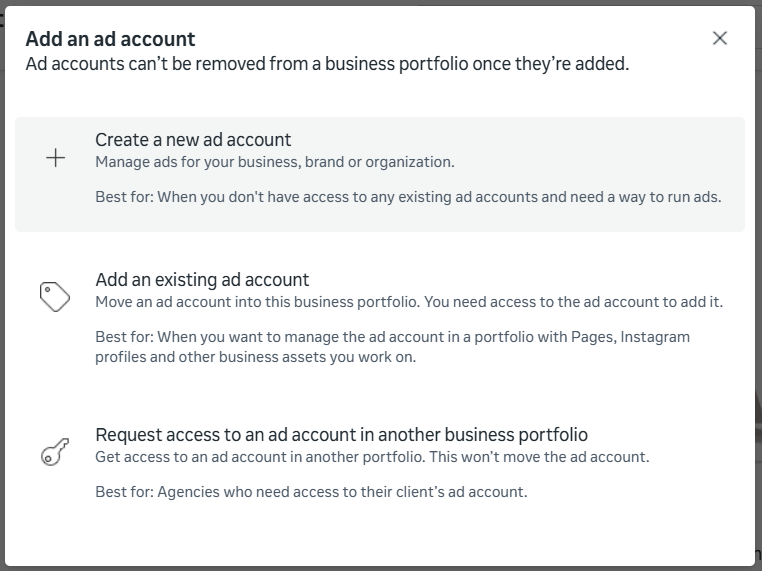The height and width of the screenshot is (571, 762).
Task: Click the plus icon for new ad account
Action: 56,158
